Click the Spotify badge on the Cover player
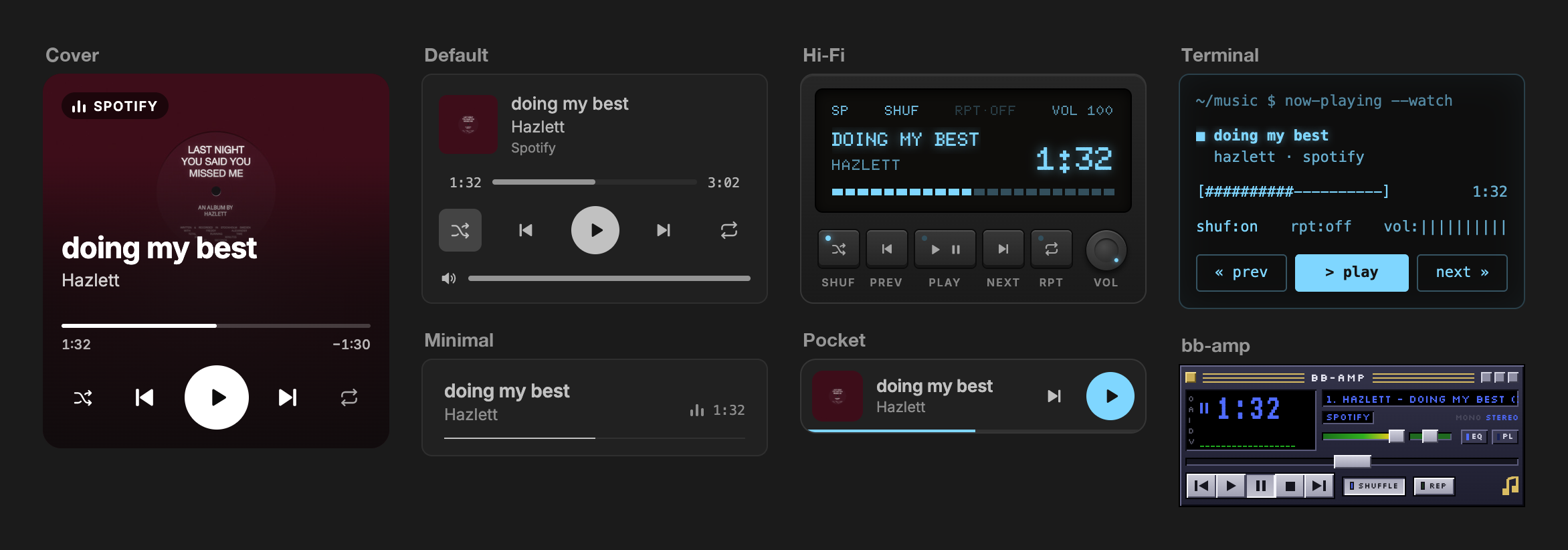 [115, 106]
